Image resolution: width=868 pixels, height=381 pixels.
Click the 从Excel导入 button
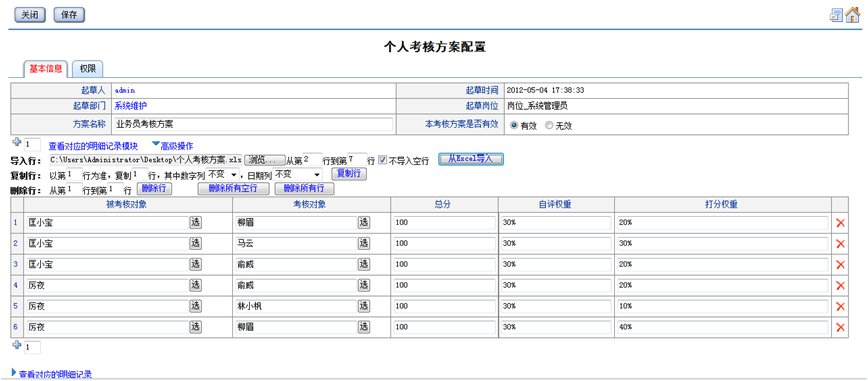point(471,159)
